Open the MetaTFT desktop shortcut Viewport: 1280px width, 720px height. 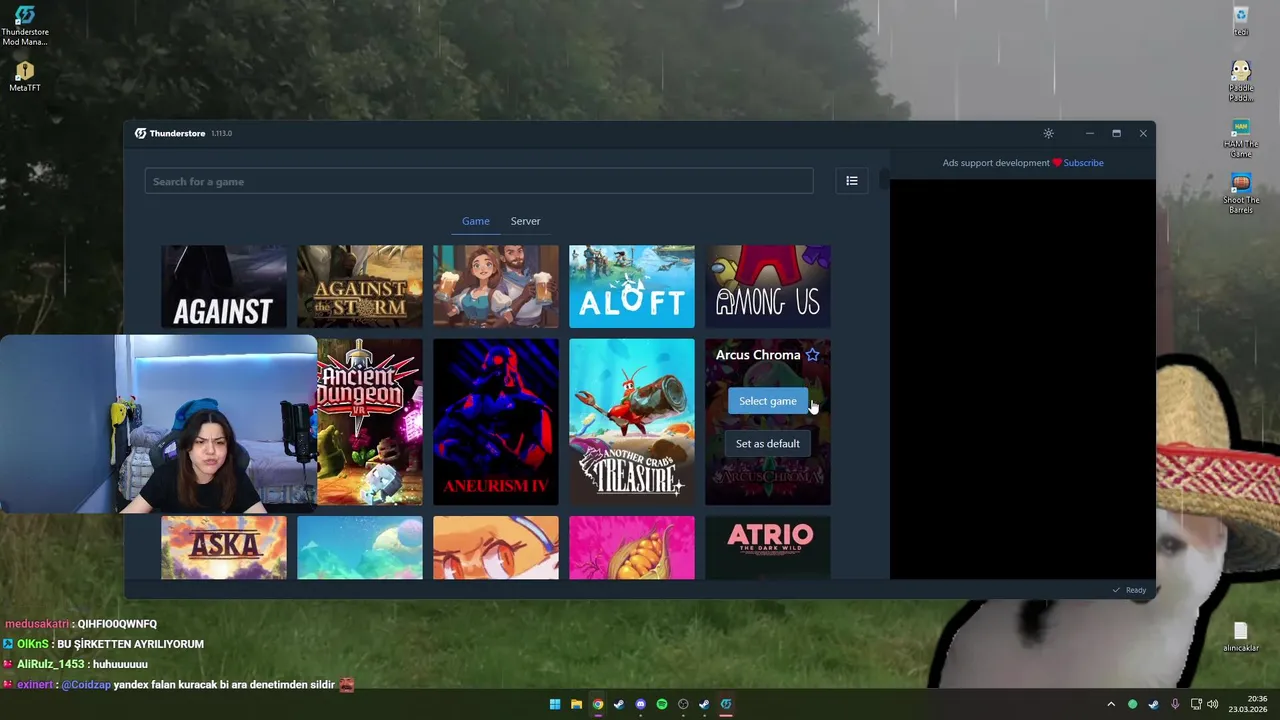point(24,77)
